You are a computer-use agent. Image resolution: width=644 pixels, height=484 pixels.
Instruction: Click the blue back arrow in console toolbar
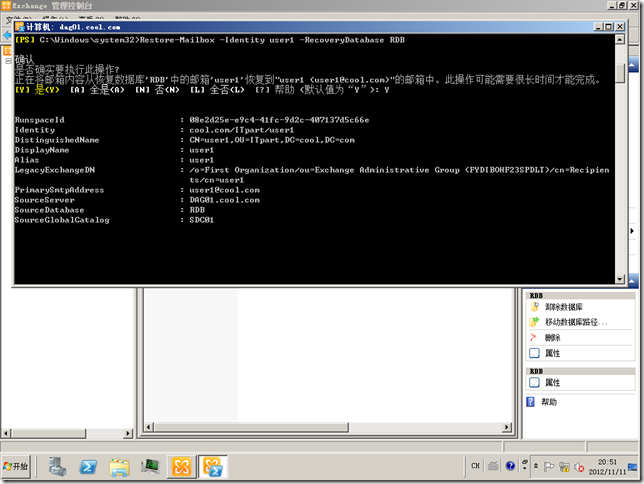pyautogui.click(x=7, y=35)
